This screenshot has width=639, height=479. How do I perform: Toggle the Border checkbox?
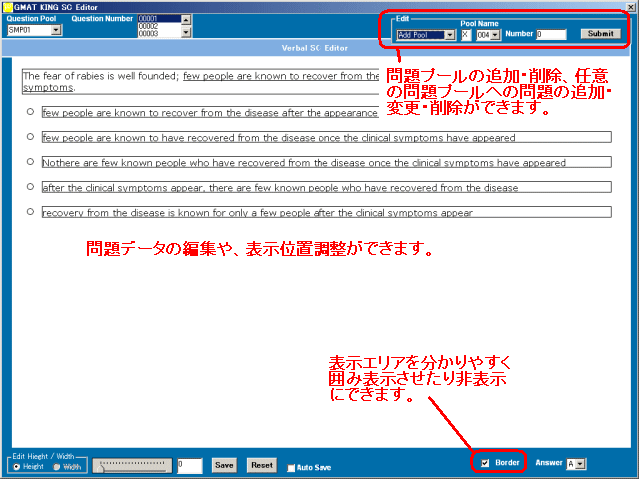[x=486, y=464]
